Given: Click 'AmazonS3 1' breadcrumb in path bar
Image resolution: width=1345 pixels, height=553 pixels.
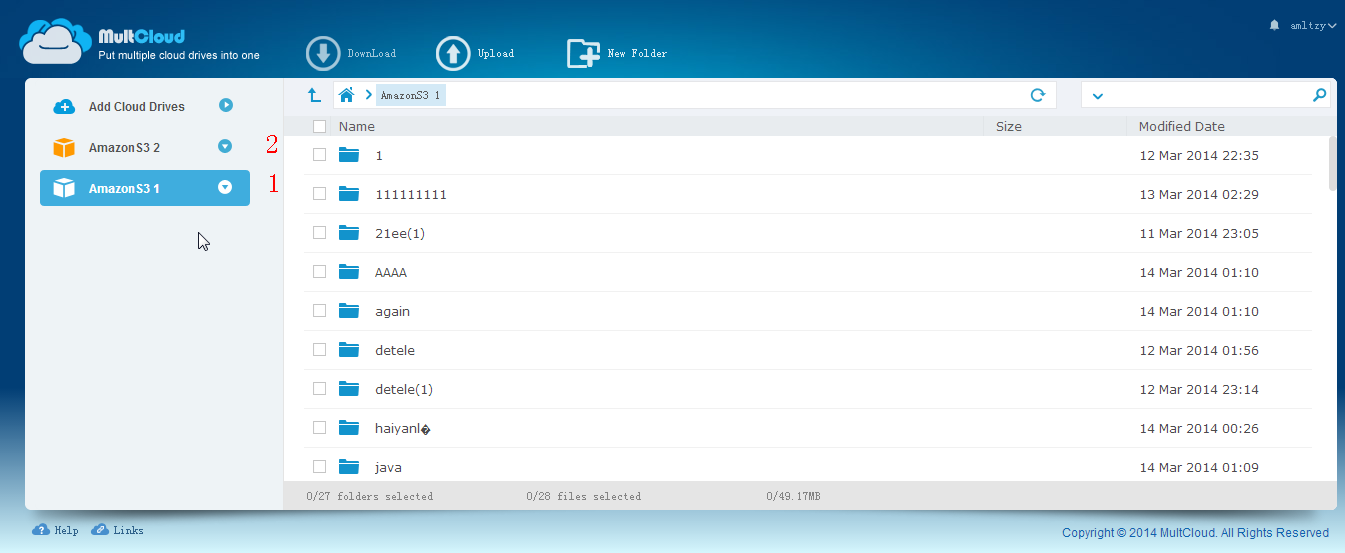Looking at the screenshot, I should (x=411, y=96).
